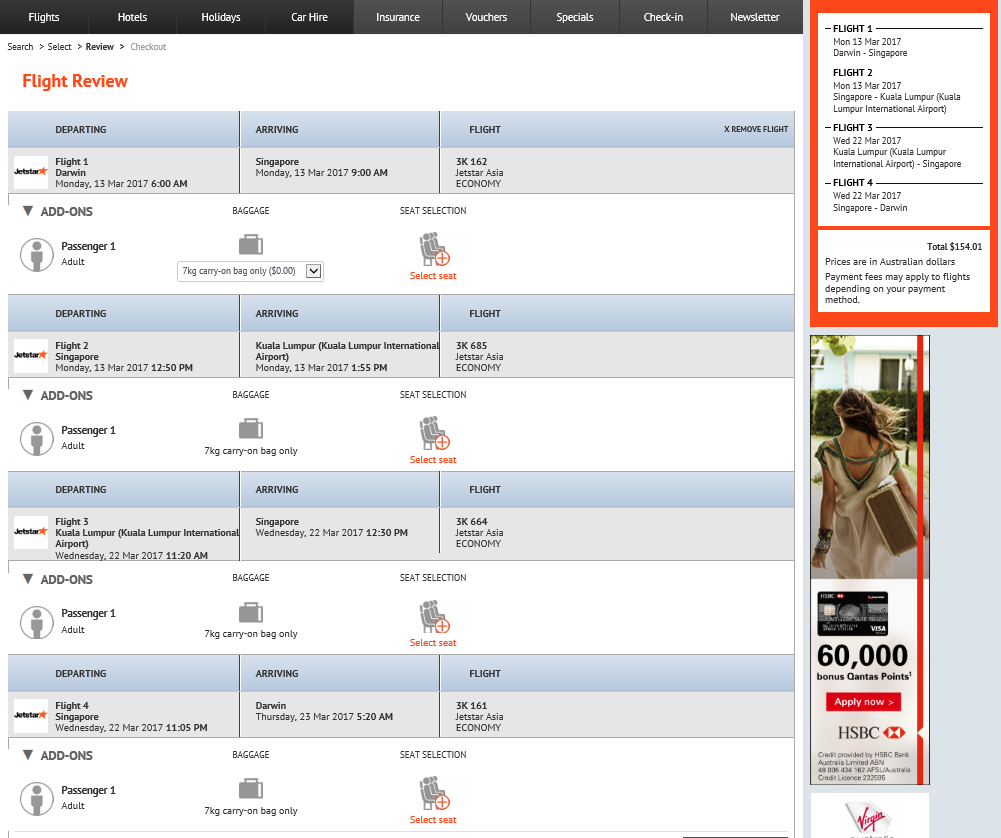Click Flight 1 Passenger 1 avatar icon
1001x838 pixels.
coord(37,255)
